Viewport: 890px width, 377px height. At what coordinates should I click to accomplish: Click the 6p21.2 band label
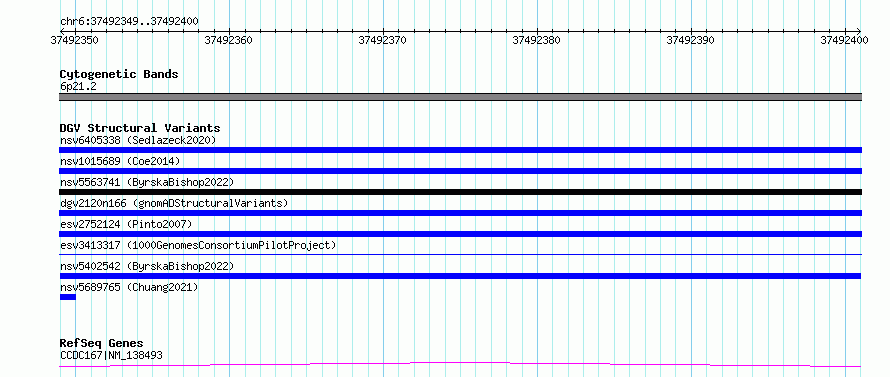point(78,86)
